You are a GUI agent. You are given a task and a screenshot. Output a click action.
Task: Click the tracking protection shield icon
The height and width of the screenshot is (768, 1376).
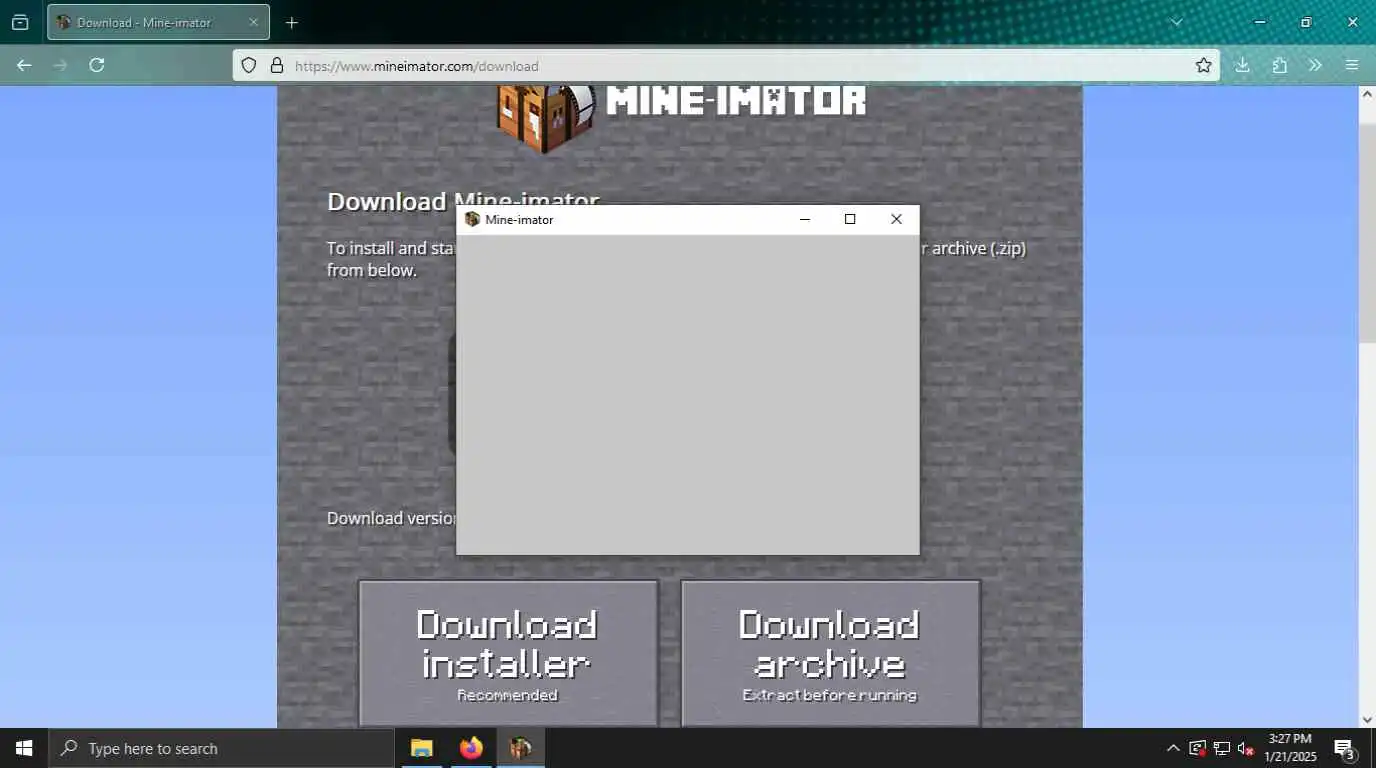click(x=249, y=66)
